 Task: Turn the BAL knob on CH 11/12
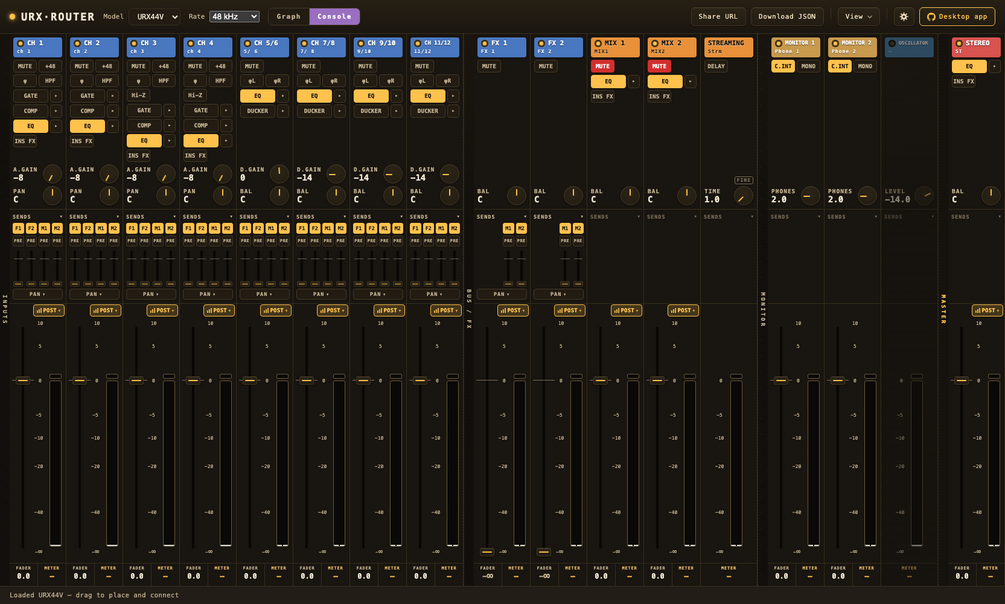pyautogui.click(x=449, y=195)
